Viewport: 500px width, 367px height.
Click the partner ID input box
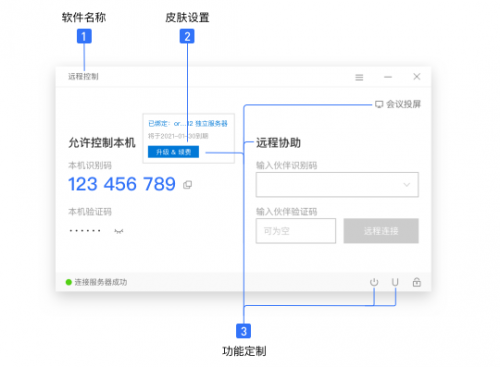[337, 185]
